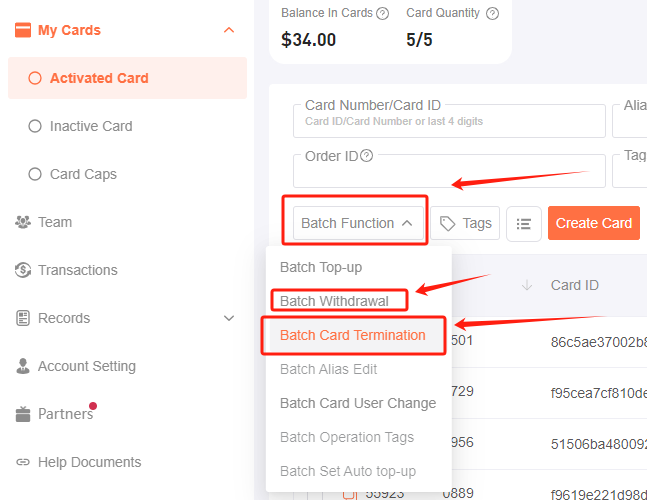Open Team via the people icon

[x=23, y=222]
